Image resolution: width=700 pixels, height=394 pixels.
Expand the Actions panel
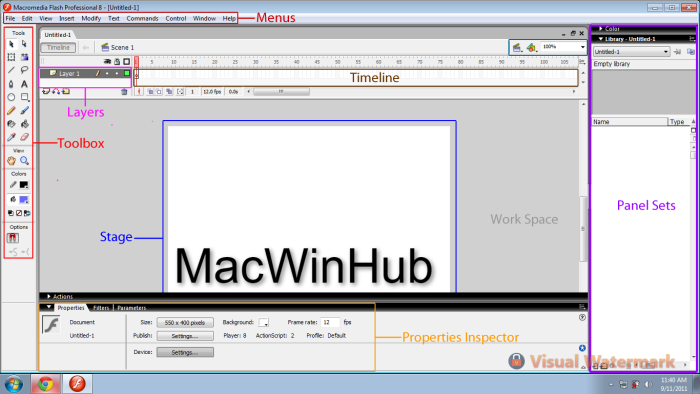pos(49,296)
